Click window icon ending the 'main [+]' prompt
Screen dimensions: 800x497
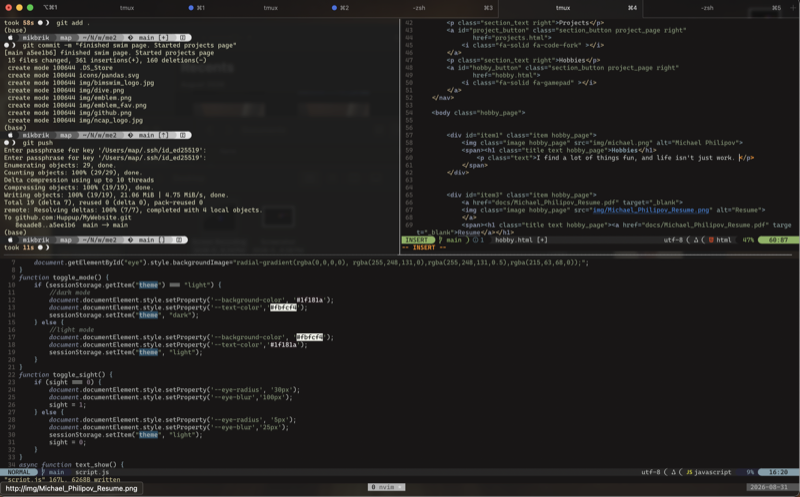(x=183, y=38)
